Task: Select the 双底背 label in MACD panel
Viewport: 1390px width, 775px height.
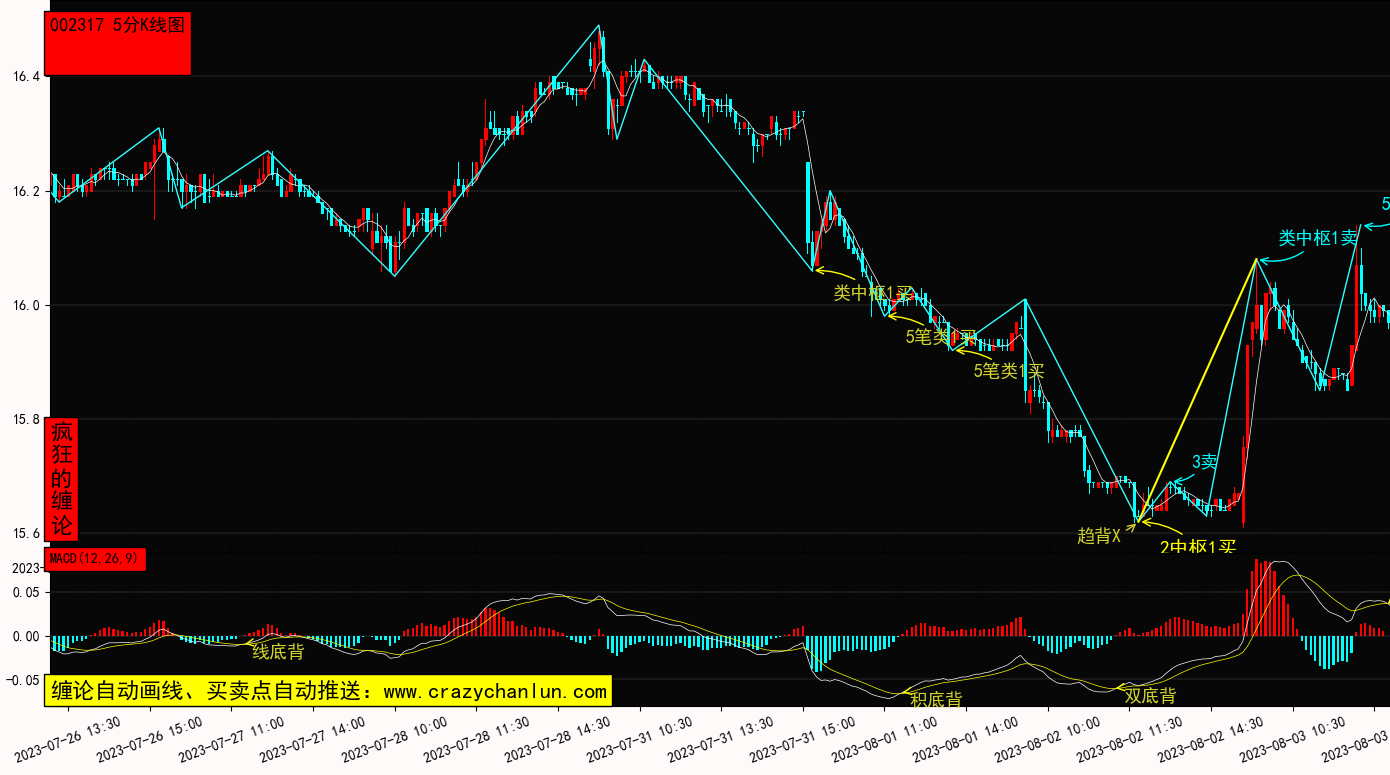Action: pos(1150,696)
